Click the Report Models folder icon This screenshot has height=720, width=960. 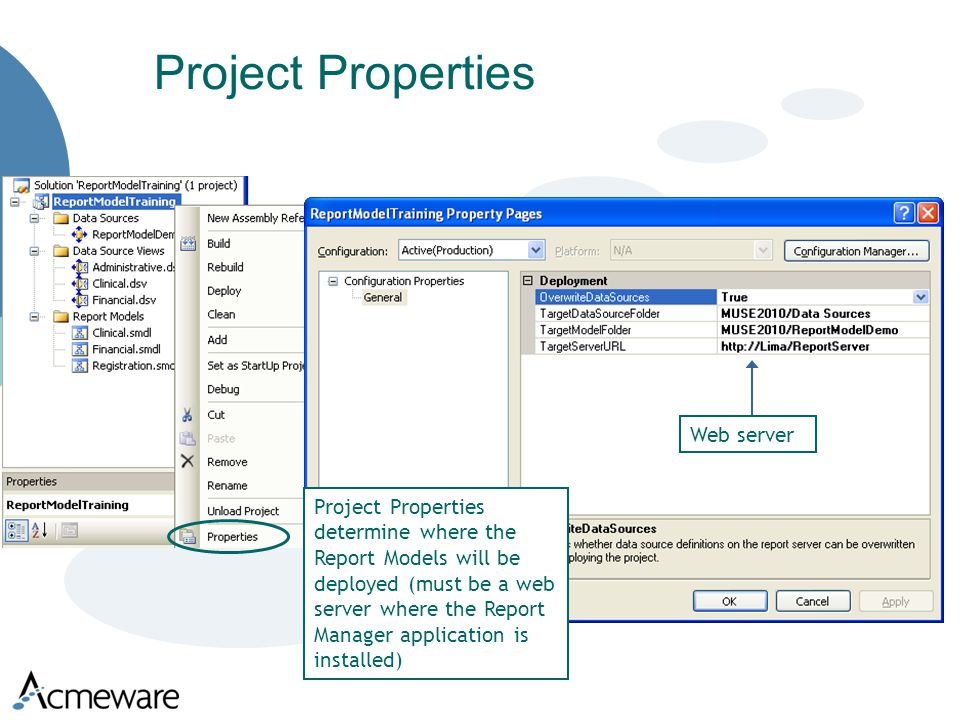[61, 317]
